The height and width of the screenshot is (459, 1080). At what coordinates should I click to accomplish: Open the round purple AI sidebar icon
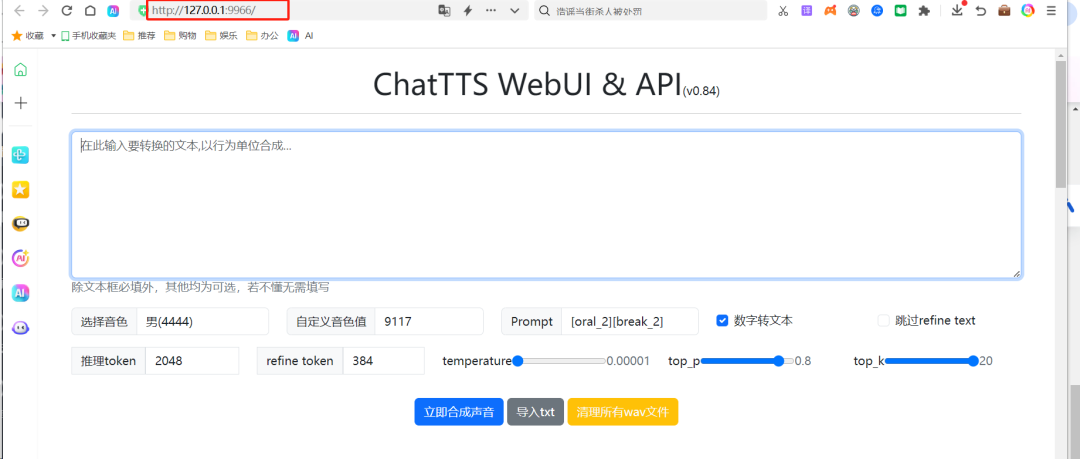click(x=21, y=258)
